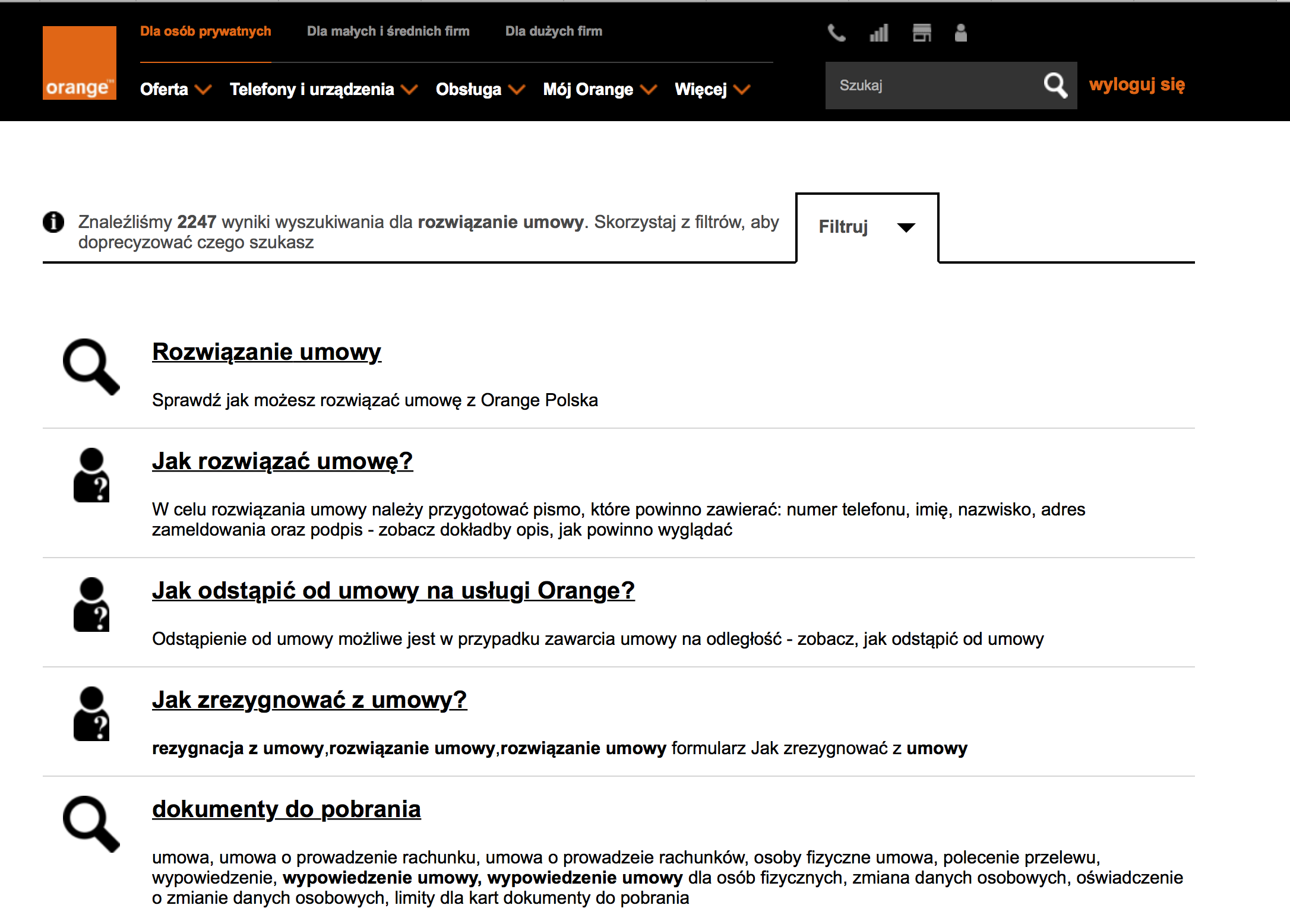1290x924 pixels.
Task: Switch to Dla małych i średnich firm tab
Action: pos(388,31)
